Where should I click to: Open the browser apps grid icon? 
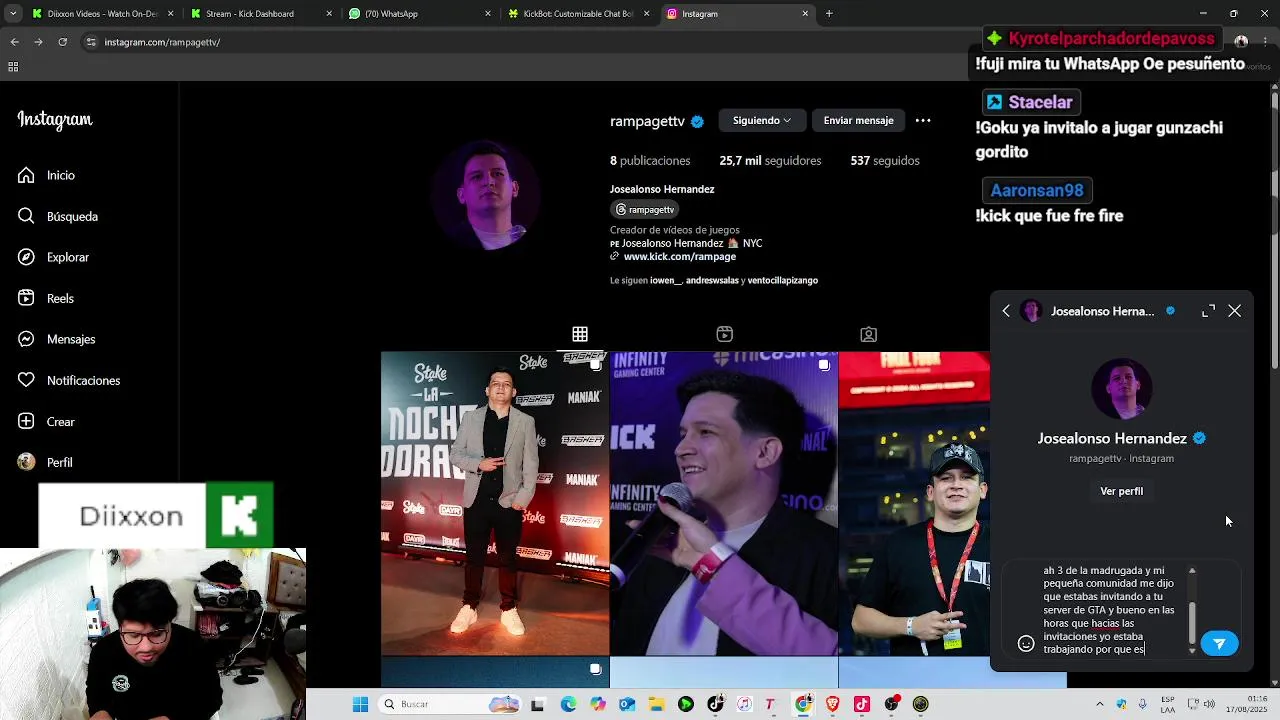[13, 67]
